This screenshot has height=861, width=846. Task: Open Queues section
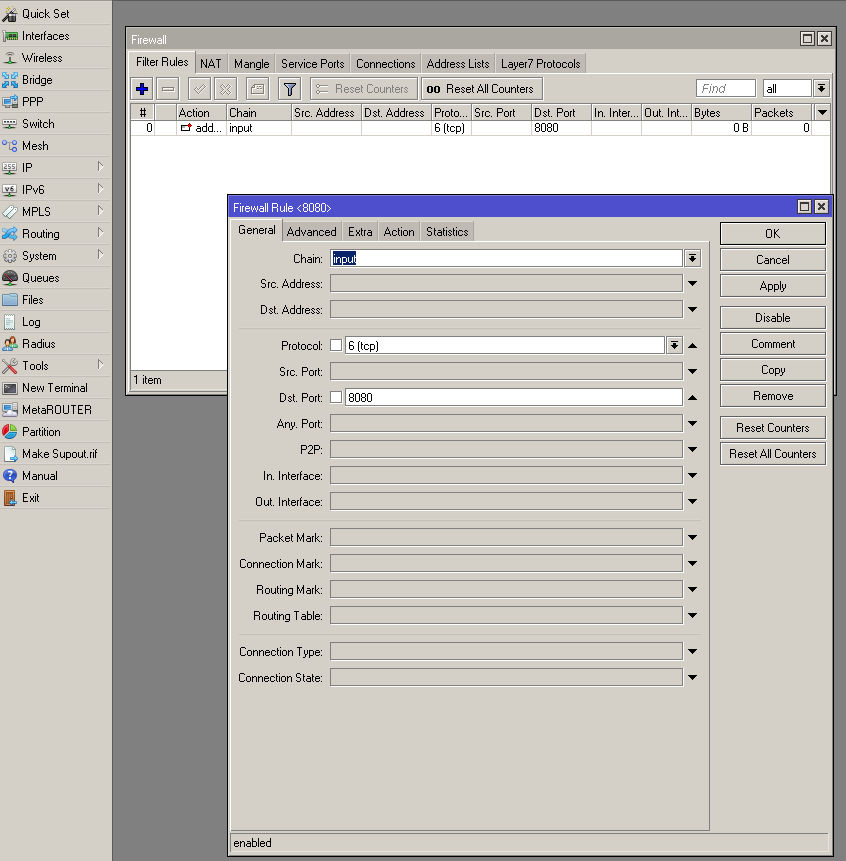(55, 278)
